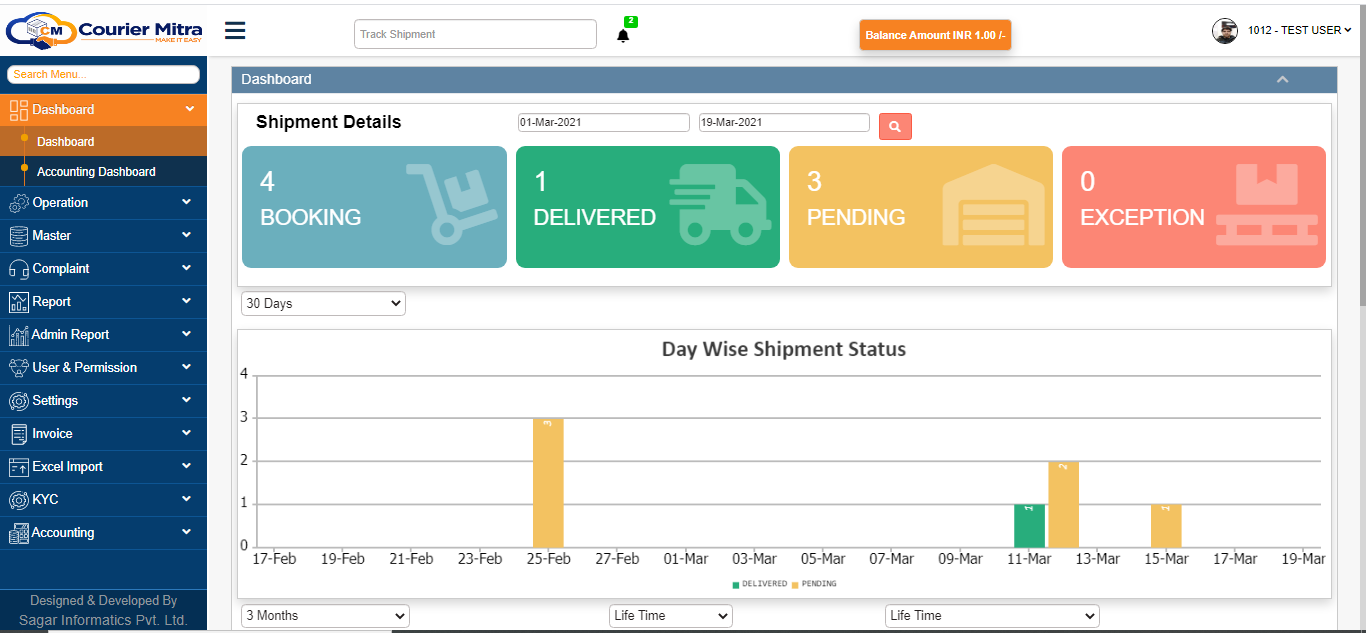Click the Accounting sidebar icon
Screen dimensions: 1366x633
pos(17,532)
